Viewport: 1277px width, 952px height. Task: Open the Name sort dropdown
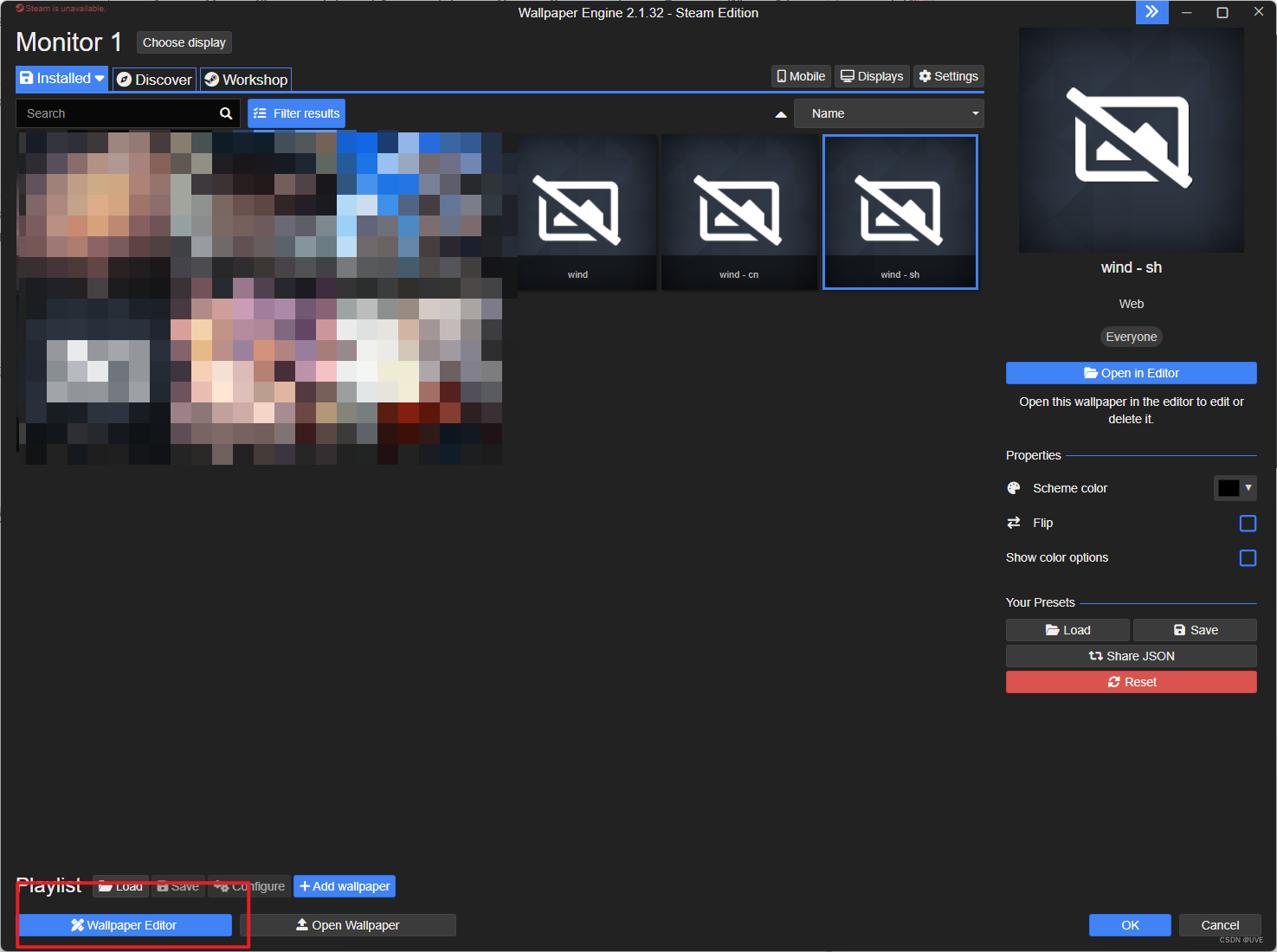pos(888,113)
